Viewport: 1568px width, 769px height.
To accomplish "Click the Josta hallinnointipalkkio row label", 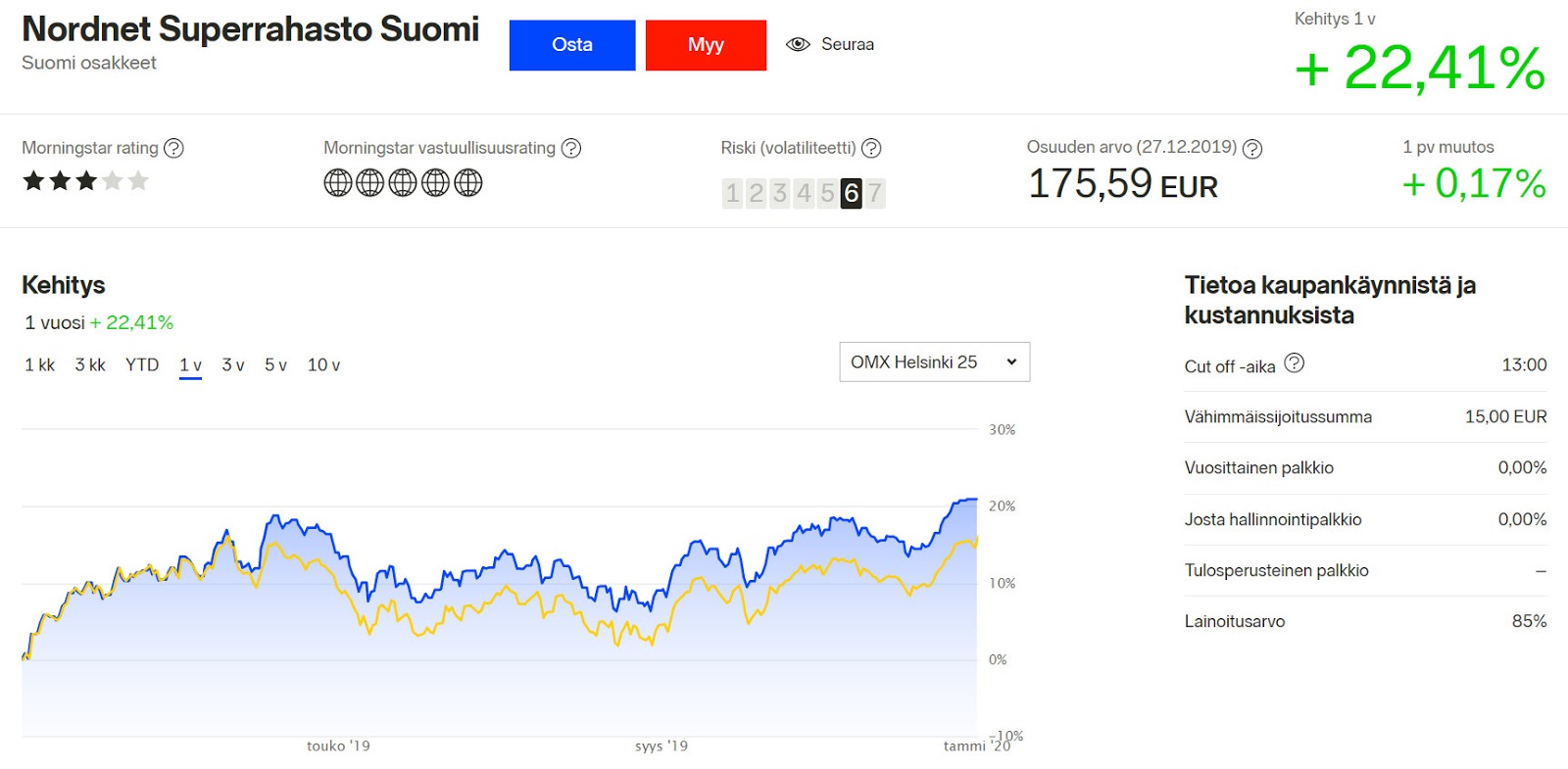I will (1273, 519).
